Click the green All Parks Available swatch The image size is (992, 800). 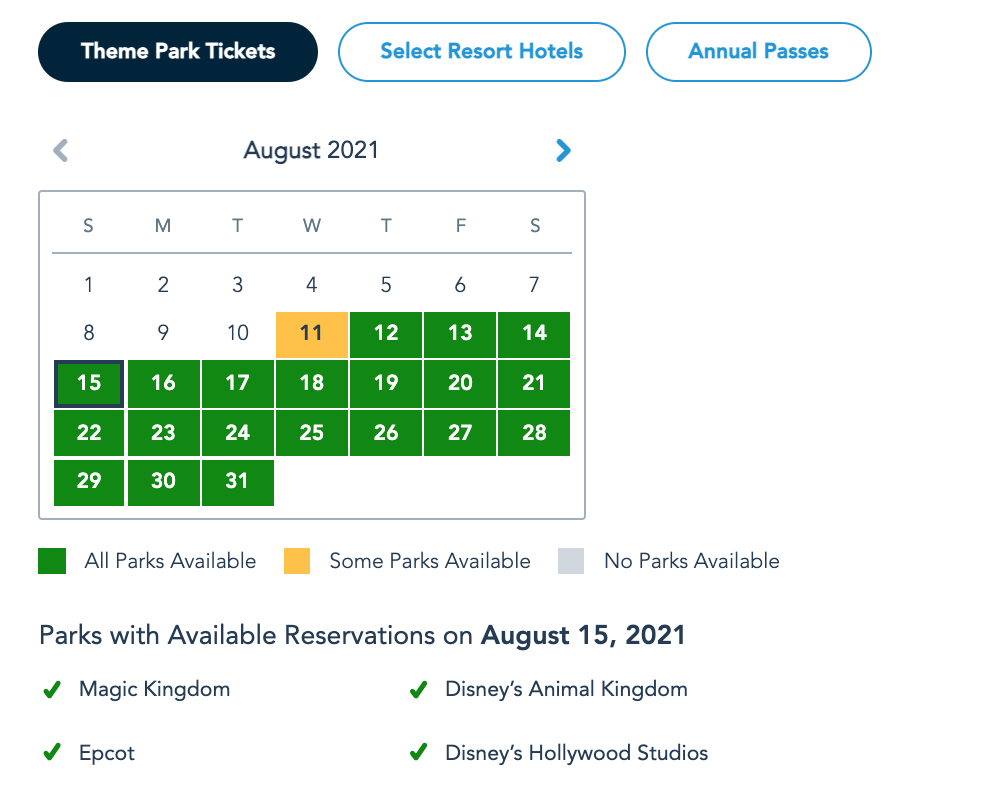[x=52, y=561]
